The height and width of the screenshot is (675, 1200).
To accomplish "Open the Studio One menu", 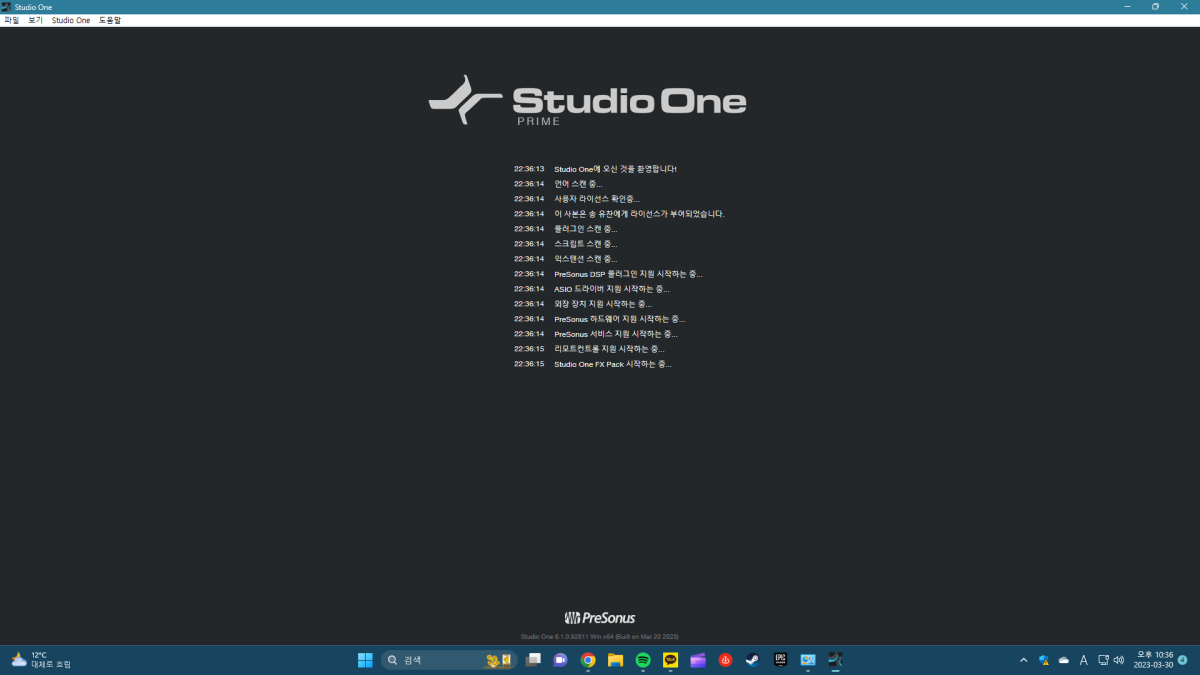I will point(71,20).
